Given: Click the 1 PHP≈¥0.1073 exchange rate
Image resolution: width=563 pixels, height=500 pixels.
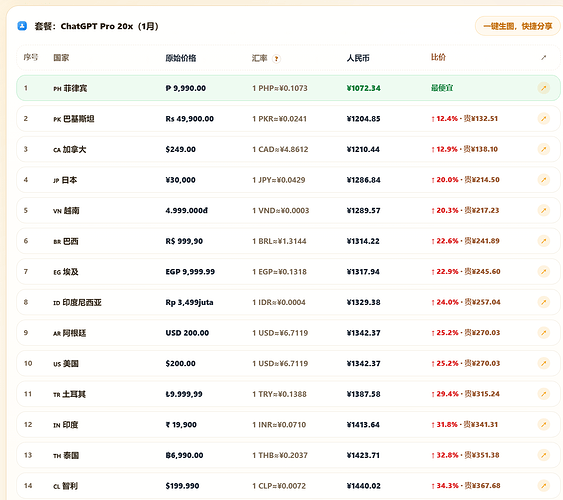Looking at the screenshot, I should pos(280,88).
